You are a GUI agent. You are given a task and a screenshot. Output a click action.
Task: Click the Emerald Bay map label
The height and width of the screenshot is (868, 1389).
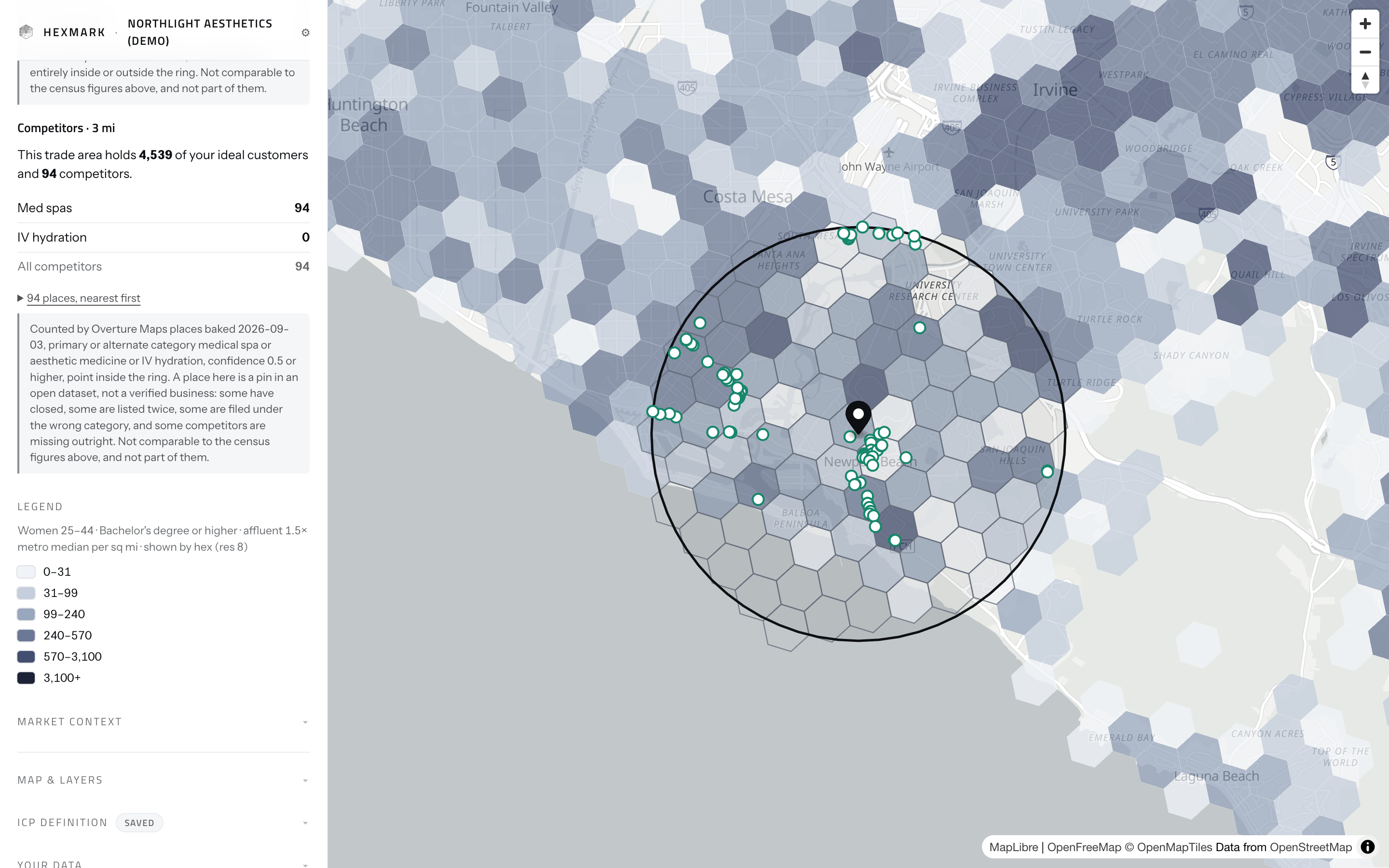(x=1121, y=738)
